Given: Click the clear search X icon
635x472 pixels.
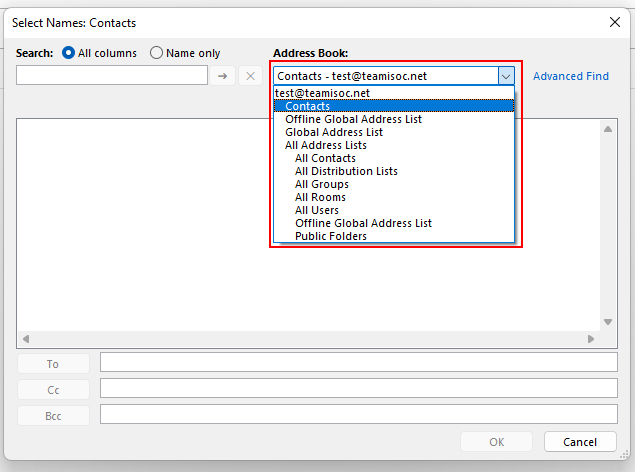Looking at the screenshot, I should (x=251, y=76).
